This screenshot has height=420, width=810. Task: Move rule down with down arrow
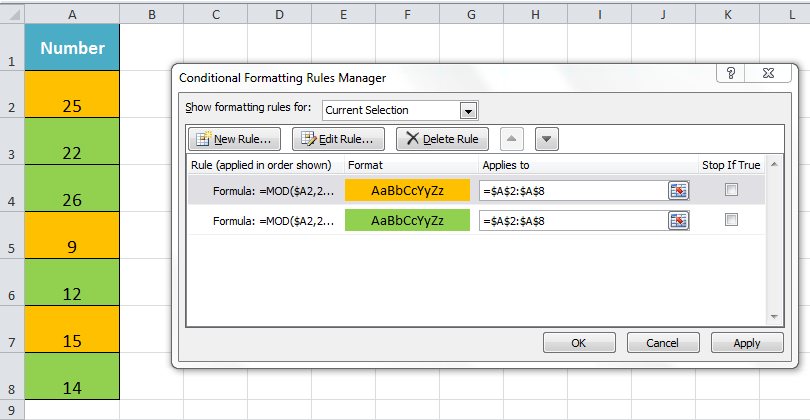point(547,139)
